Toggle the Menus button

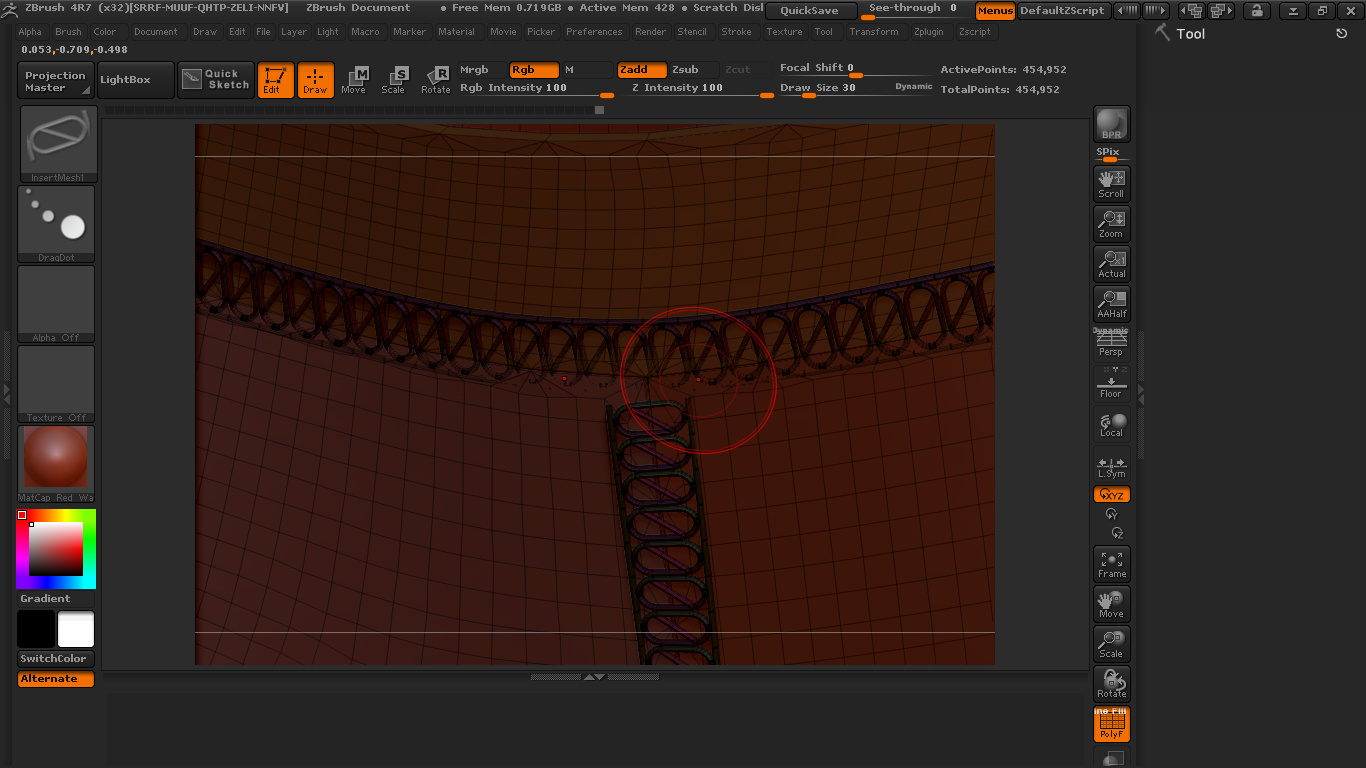(x=995, y=11)
